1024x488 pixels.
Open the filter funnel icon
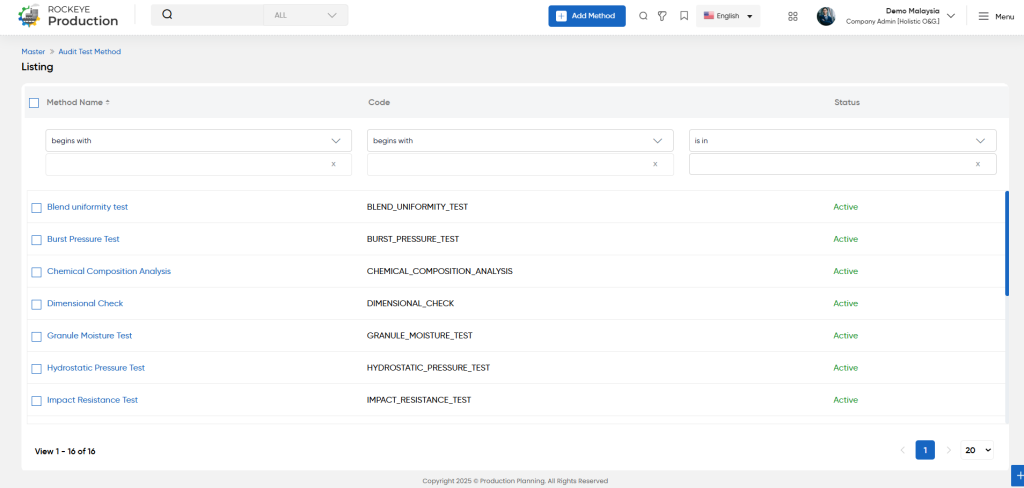662,16
